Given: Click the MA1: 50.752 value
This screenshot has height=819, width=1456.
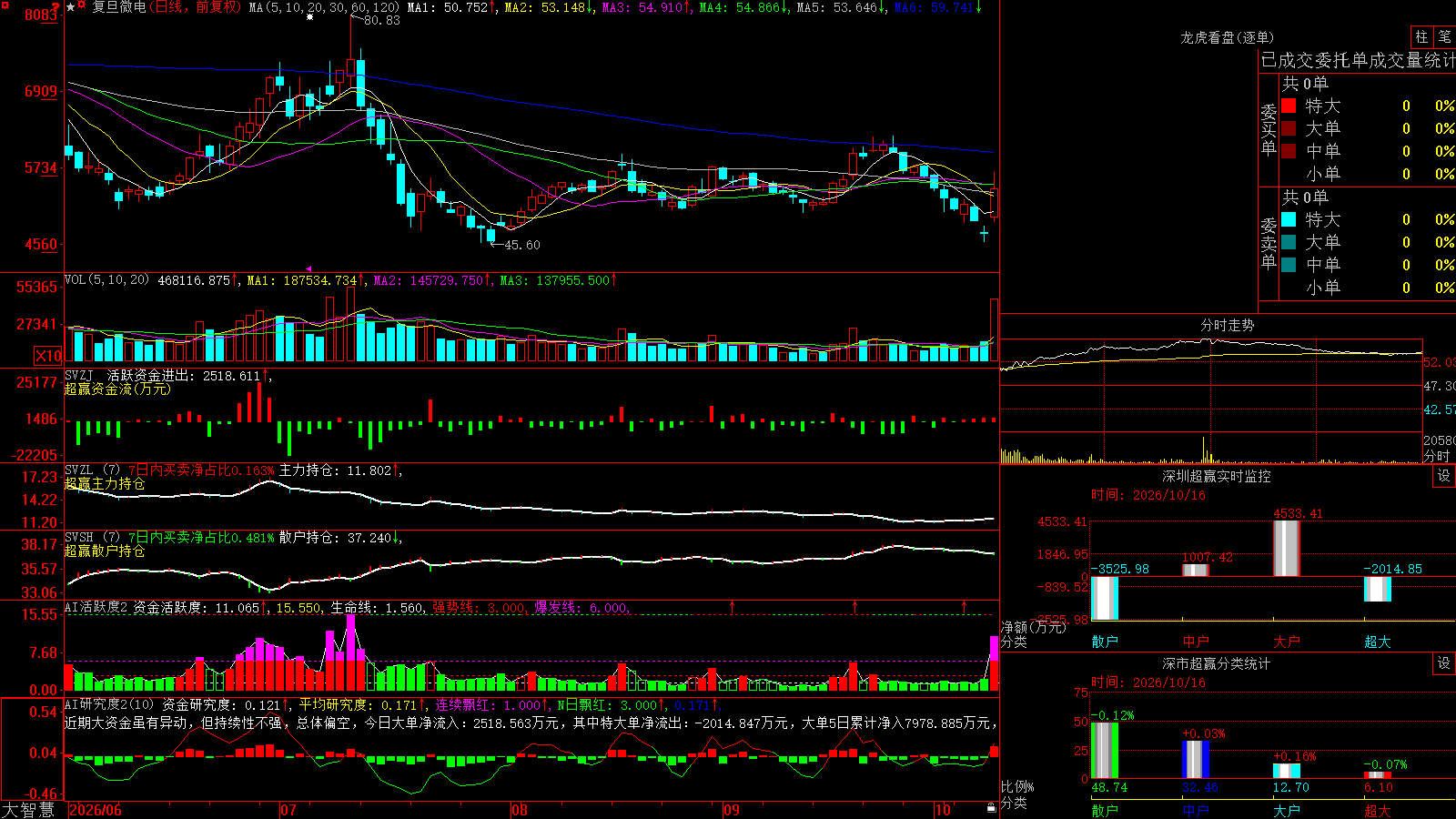Looking at the screenshot, I should point(451,7).
